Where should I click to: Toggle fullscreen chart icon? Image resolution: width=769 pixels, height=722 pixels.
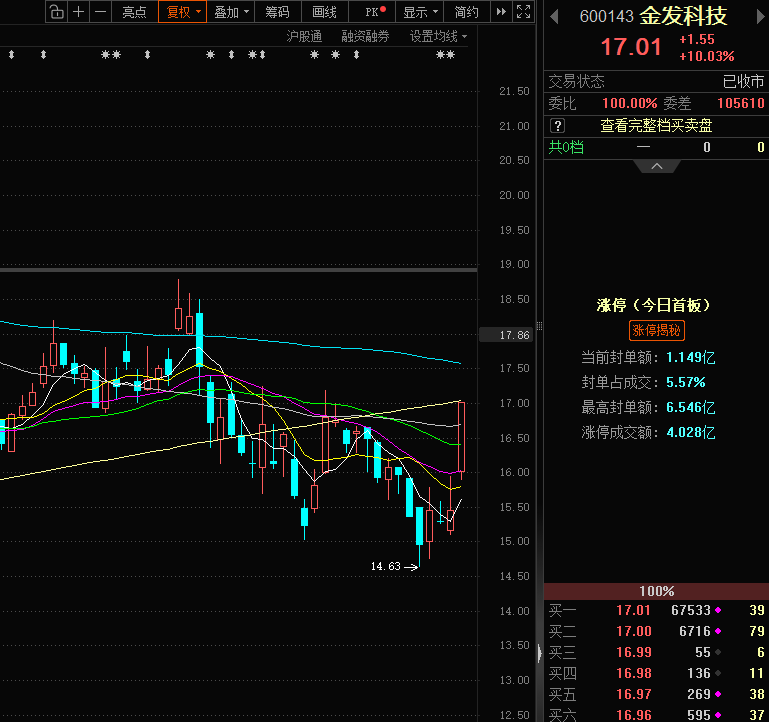[523, 12]
